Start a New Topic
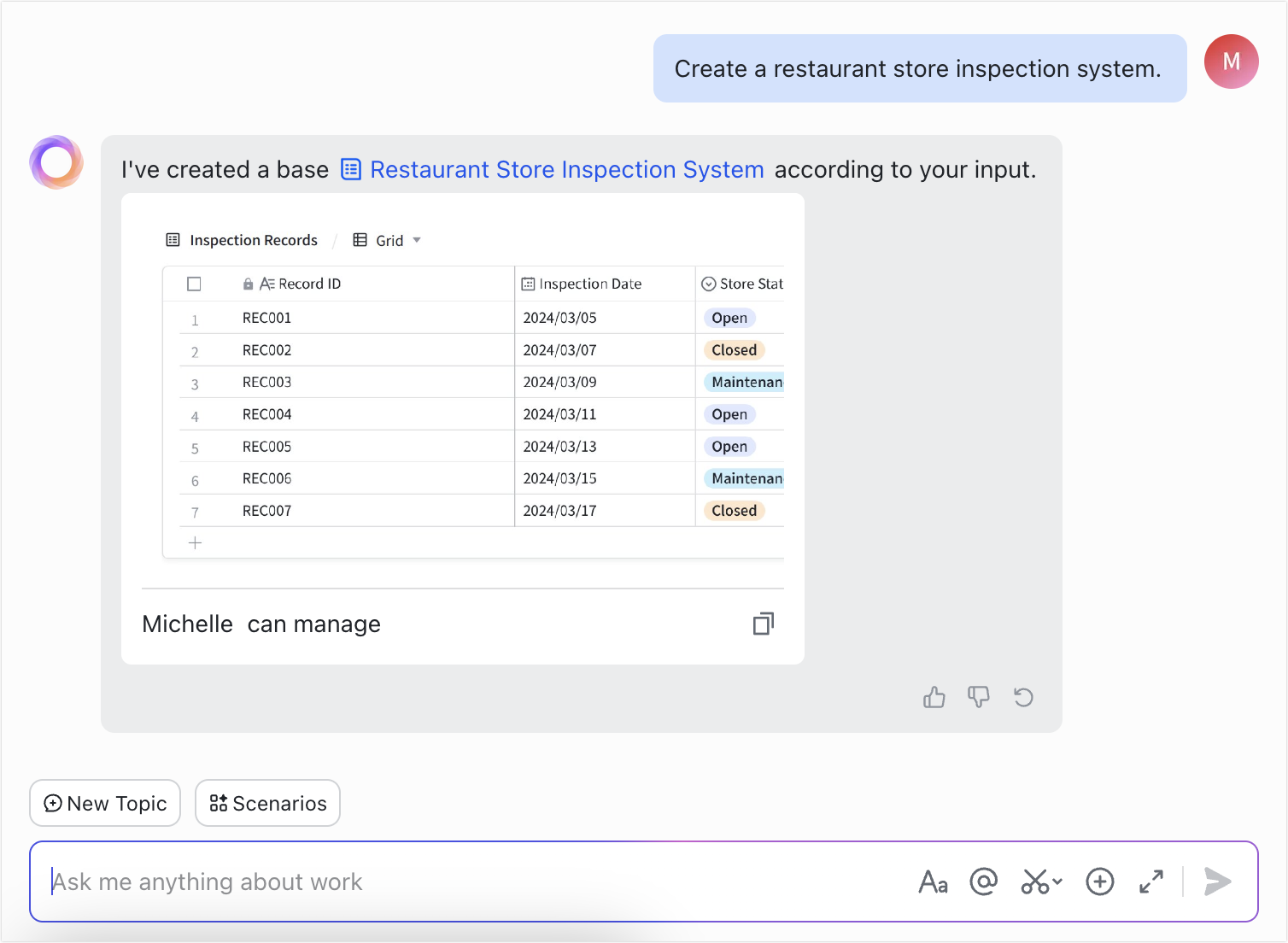1288x943 pixels. pyautogui.click(x=104, y=803)
